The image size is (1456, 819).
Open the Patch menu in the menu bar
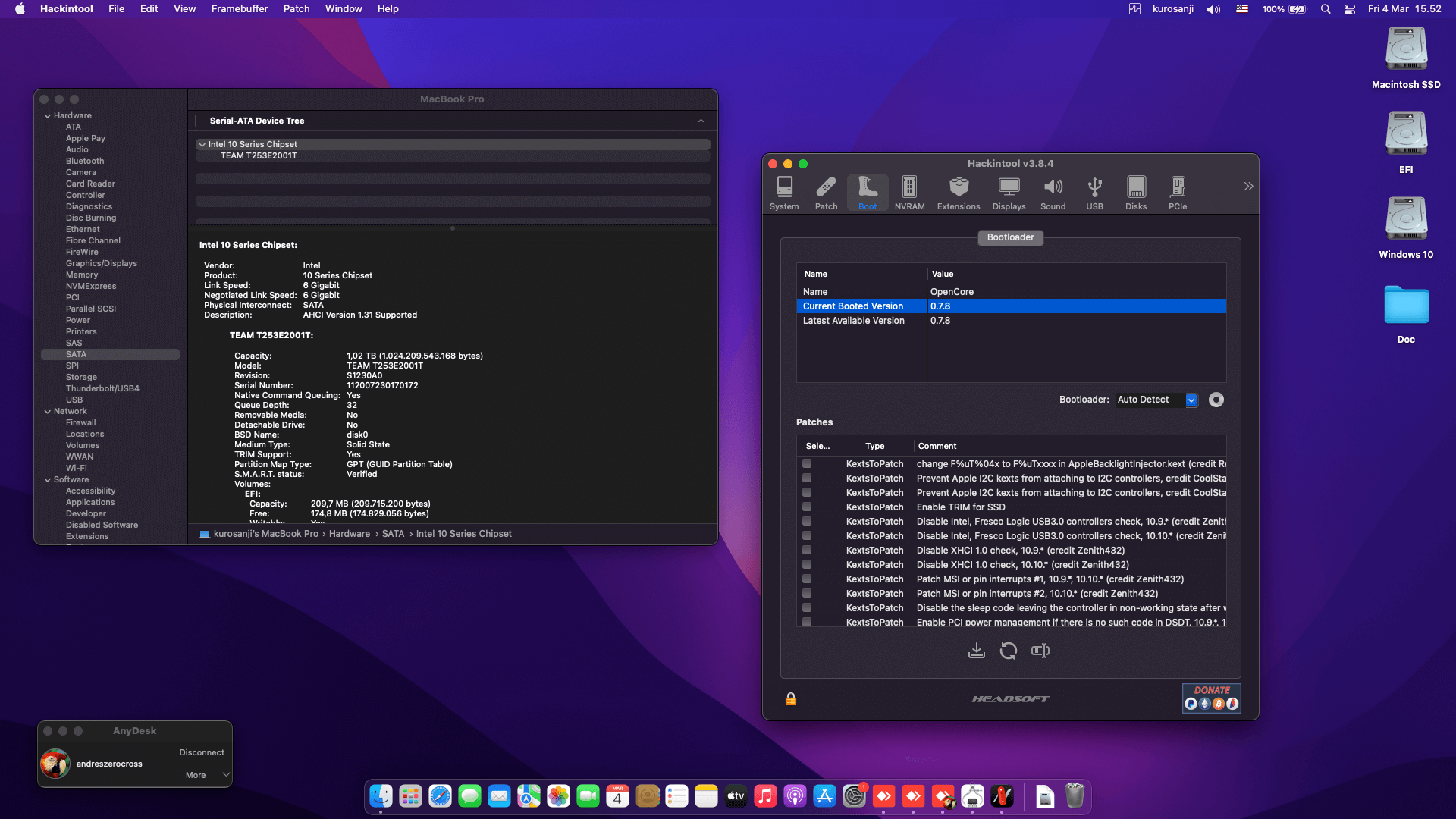click(296, 8)
